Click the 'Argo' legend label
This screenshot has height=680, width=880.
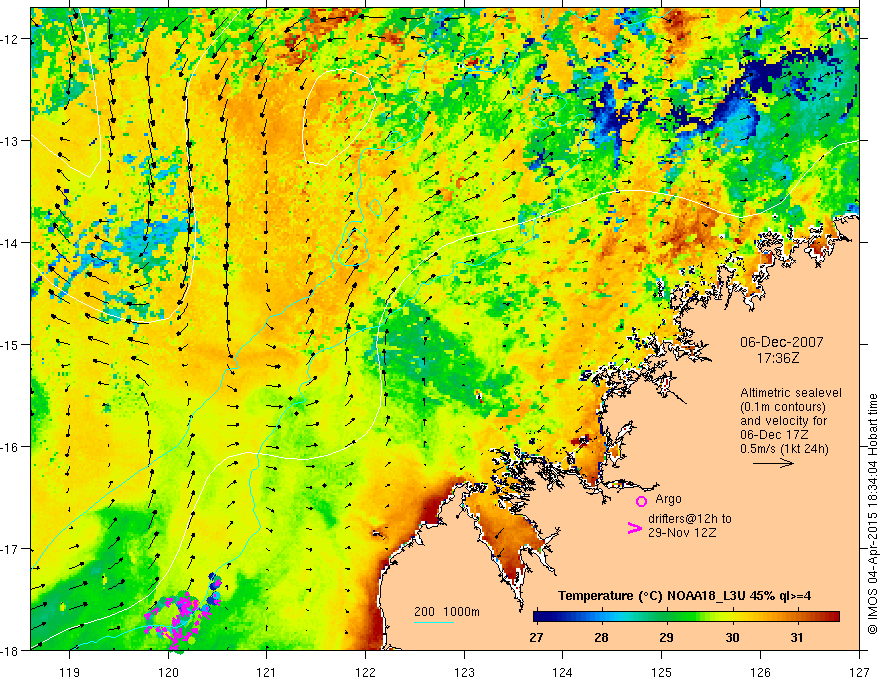(668, 499)
